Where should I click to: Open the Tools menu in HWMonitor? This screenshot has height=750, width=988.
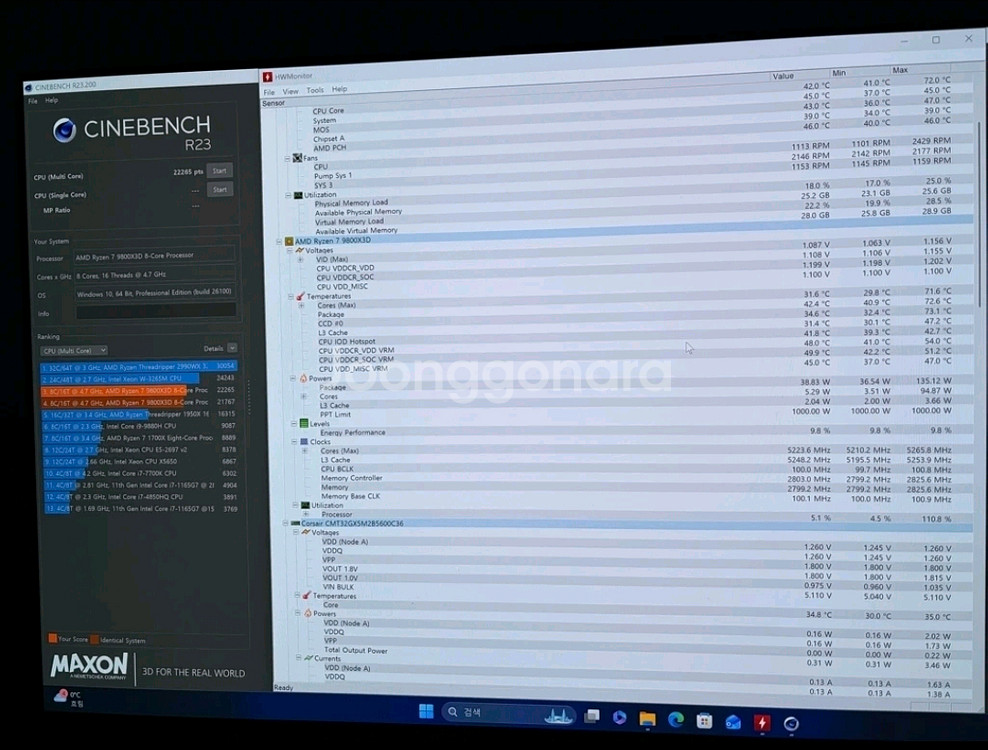click(x=316, y=88)
